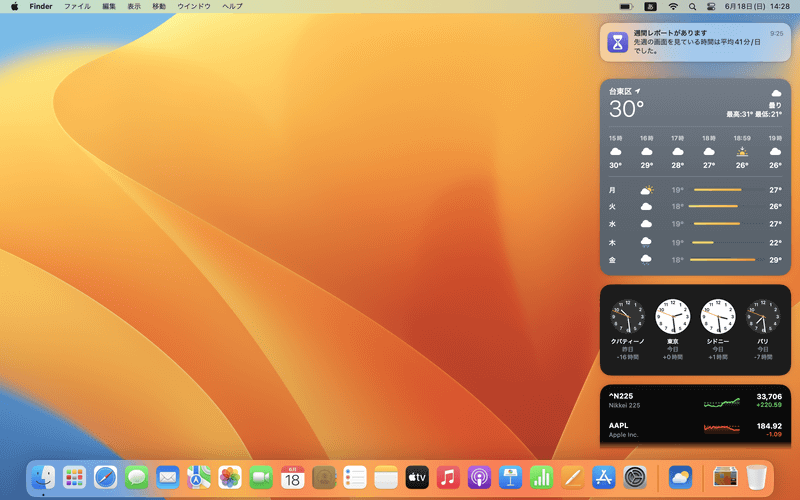
Task: Open the ファイル menu
Action: pyautogui.click(x=77, y=6)
